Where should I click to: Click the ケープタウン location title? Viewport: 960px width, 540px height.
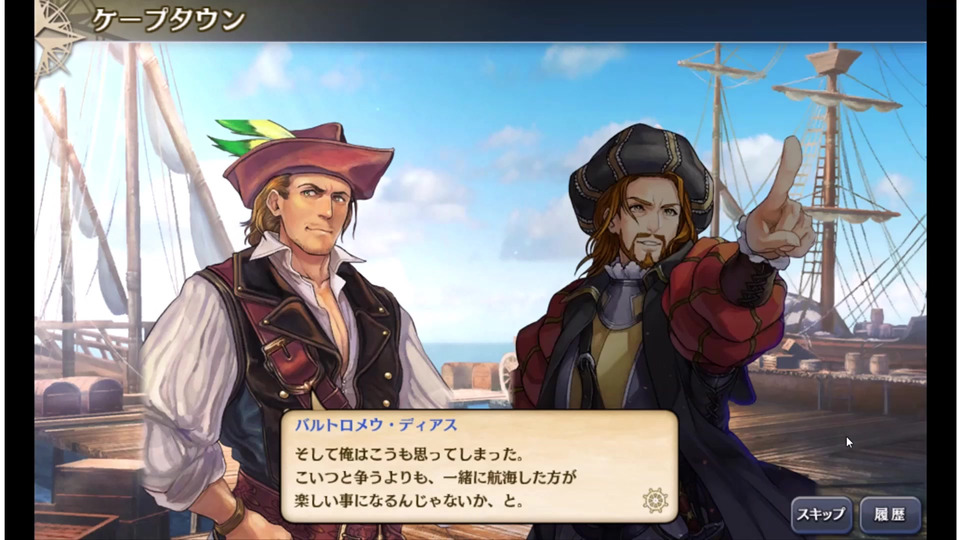pos(169,20)
